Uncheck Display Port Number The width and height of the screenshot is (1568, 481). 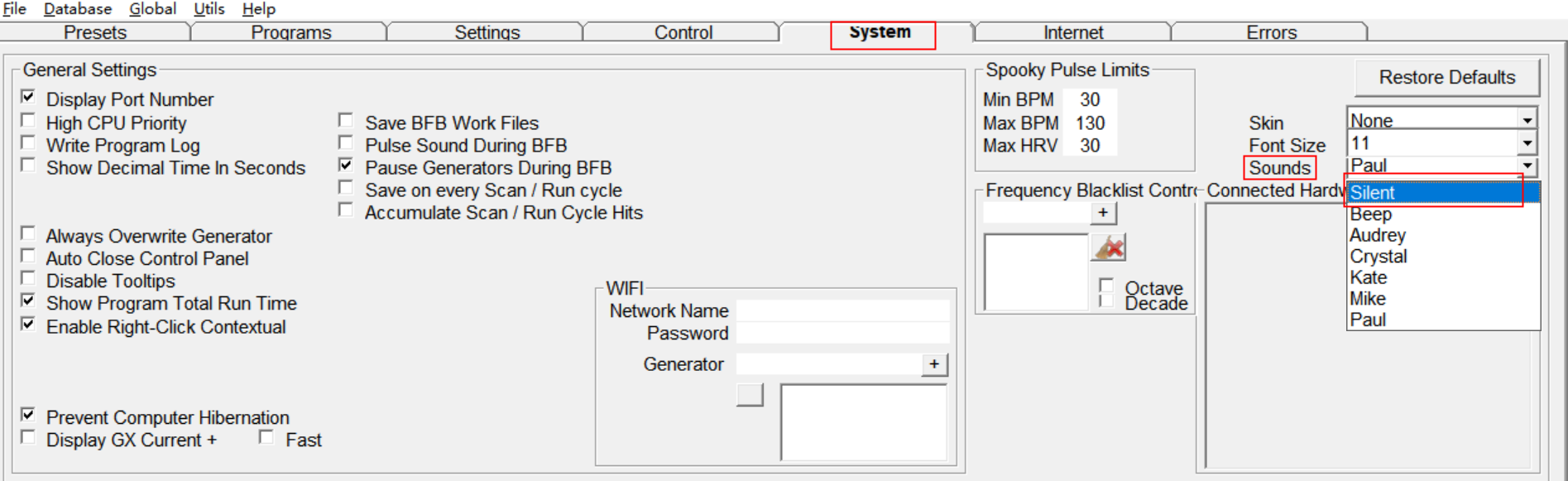click(x=29, y=97)
